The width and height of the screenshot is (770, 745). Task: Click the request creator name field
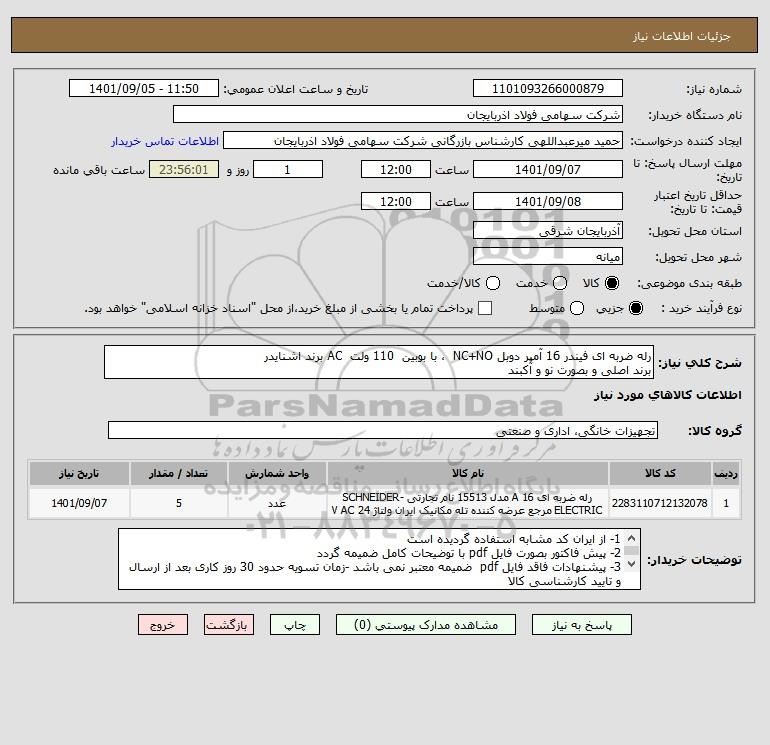tap(423, 140)
